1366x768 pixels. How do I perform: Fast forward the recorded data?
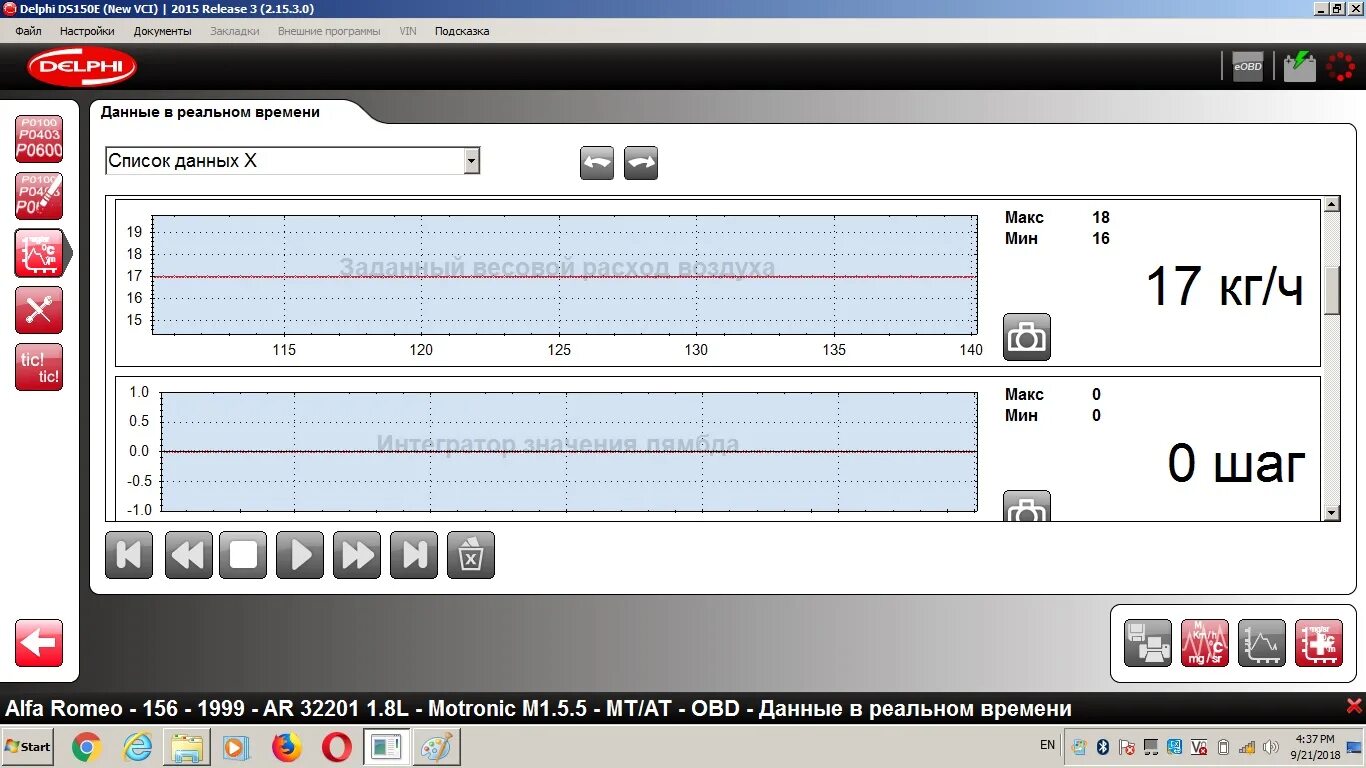357,555
